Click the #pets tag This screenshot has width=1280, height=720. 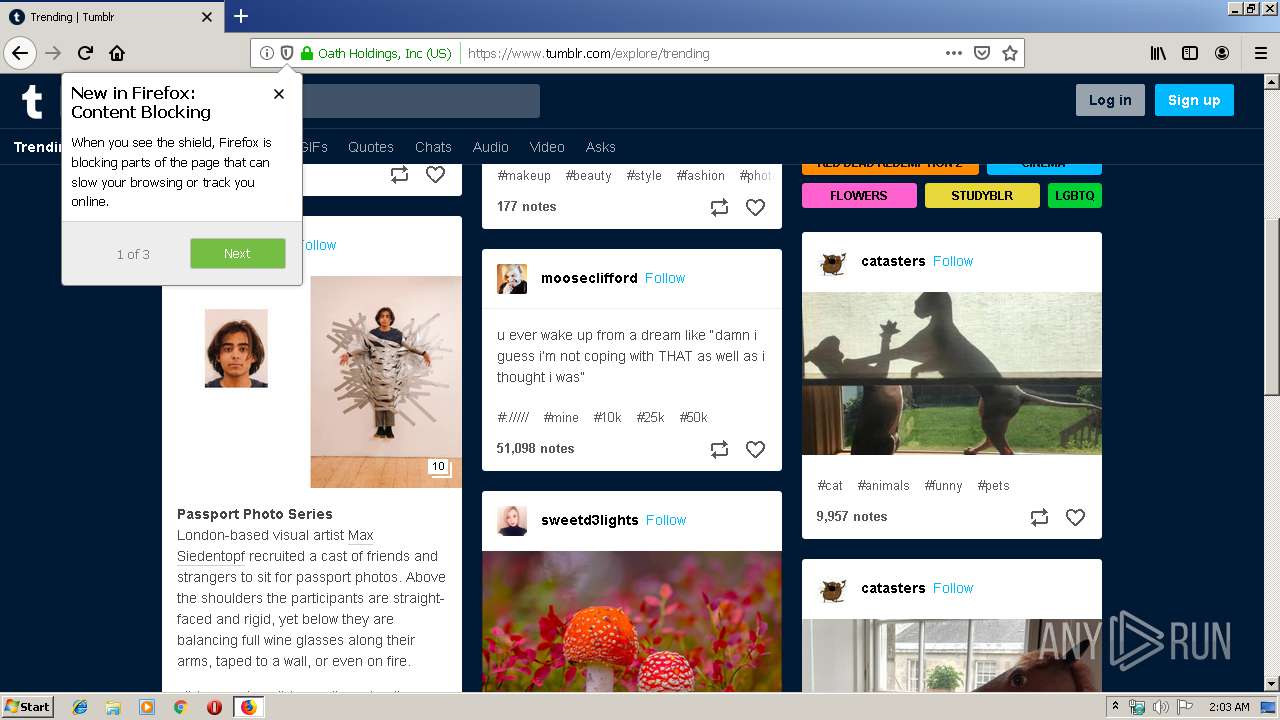(993, 485)
